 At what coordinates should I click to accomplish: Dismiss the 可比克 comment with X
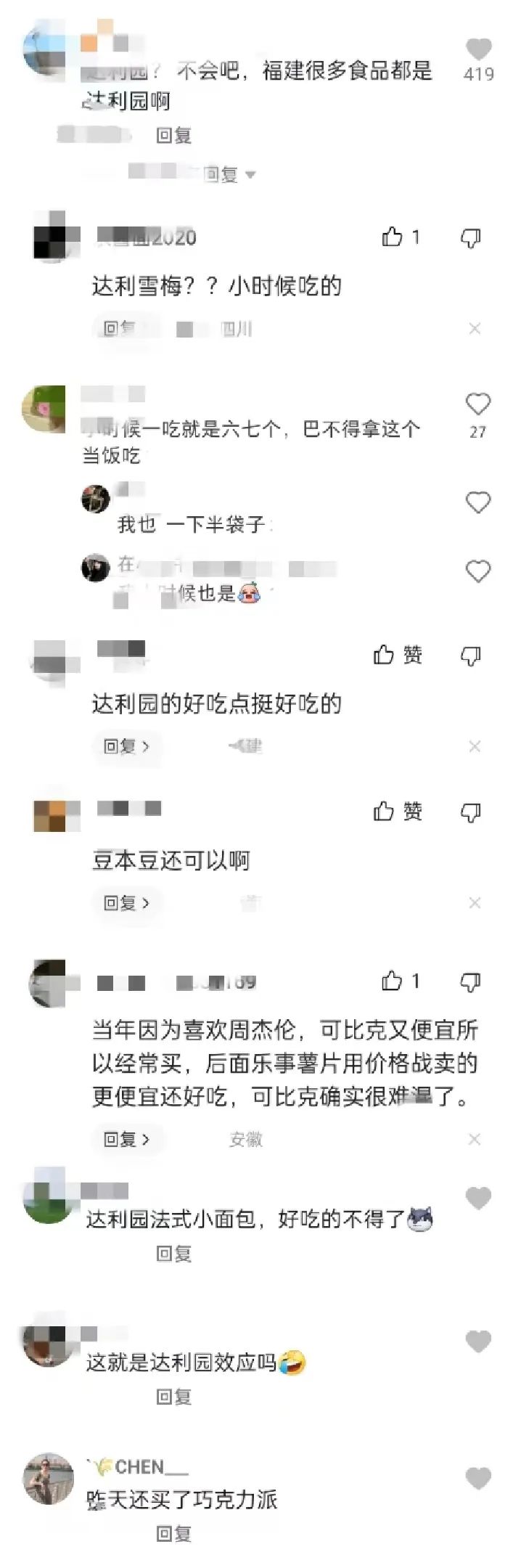pyautogui.click(x=475, y=1139)
